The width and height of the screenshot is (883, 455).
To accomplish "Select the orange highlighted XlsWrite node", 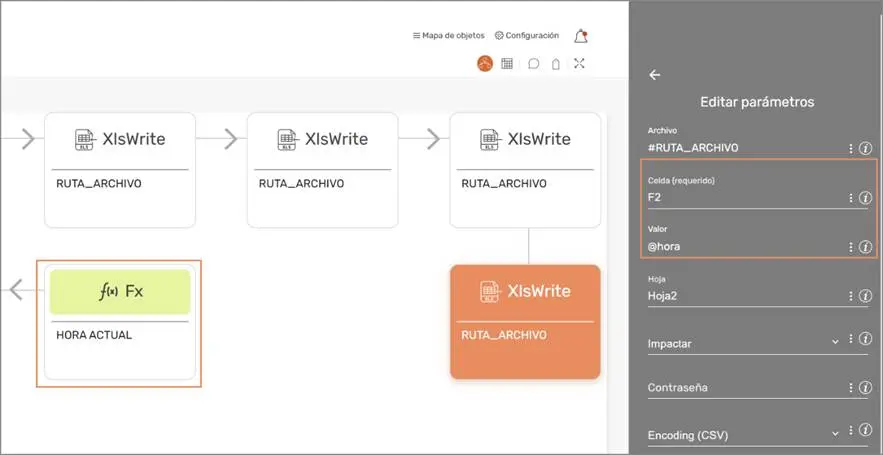I will (525, 322).
